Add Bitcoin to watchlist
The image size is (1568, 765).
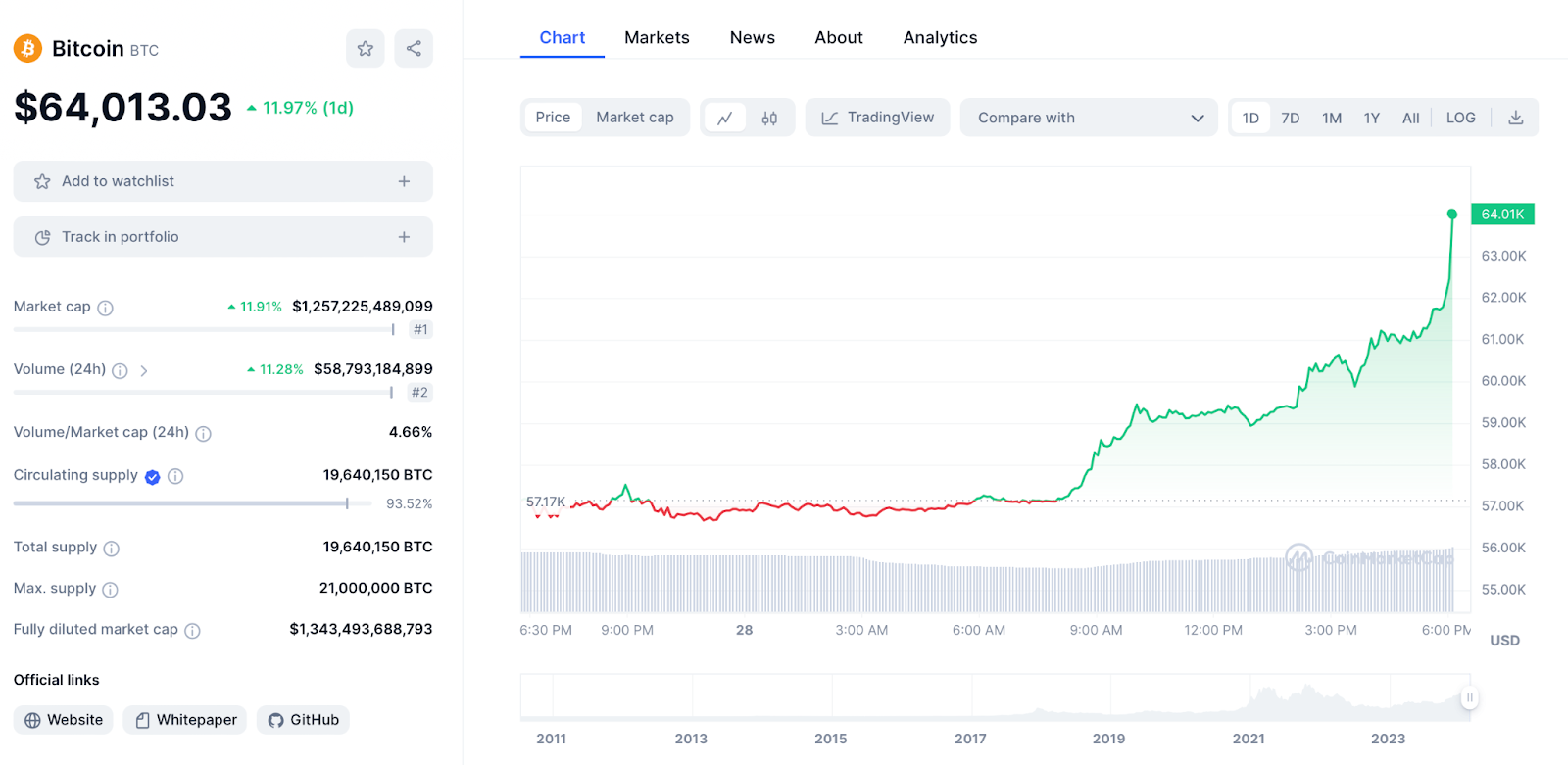click(x=223, y=181)
